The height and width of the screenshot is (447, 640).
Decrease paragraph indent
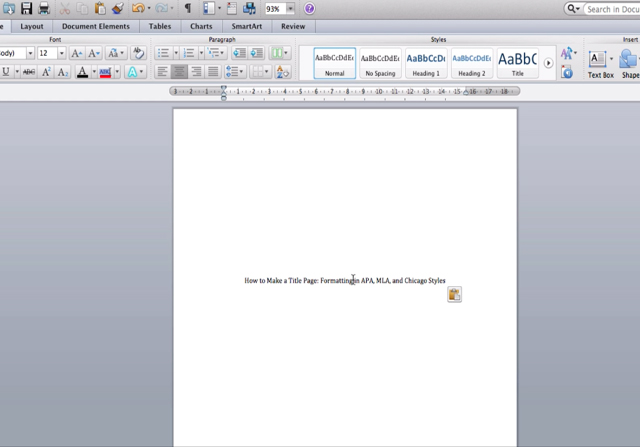tap(239, 53)
